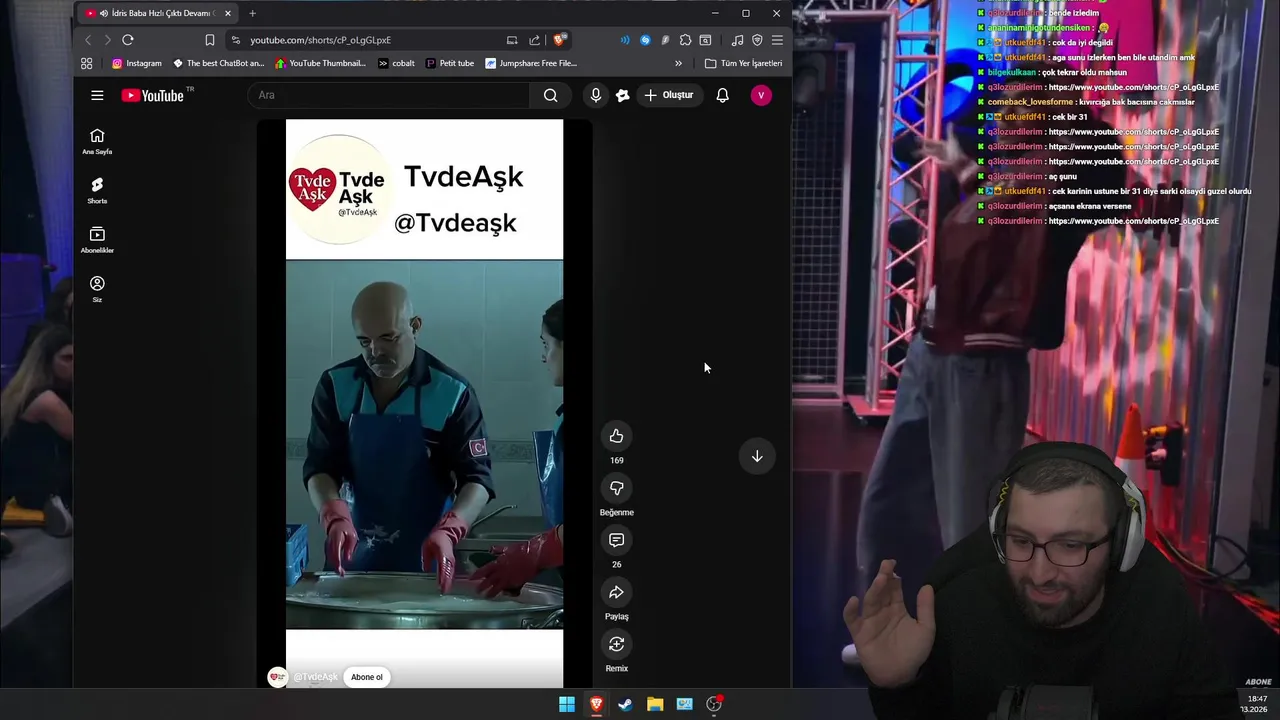Image resolution: width=1280 pixels, height=720 pixels.
Task: Open YouTube notifications bell
Action: pyautogui.click(x=722, y=95)
